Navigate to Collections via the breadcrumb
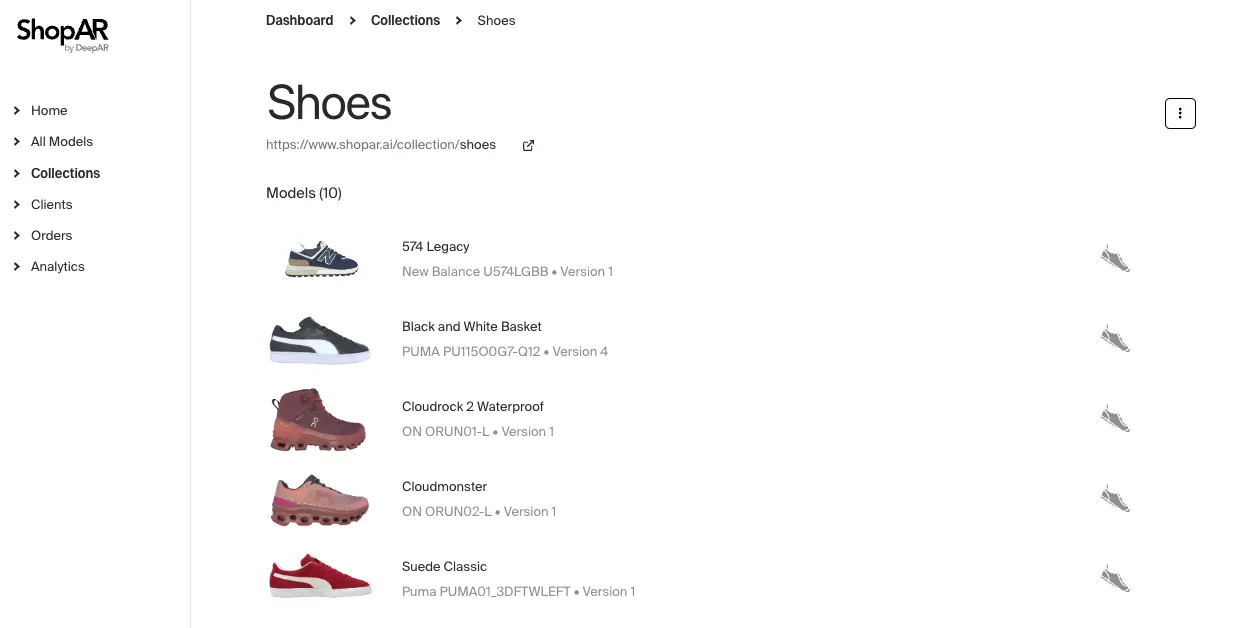 pos(405,20)
